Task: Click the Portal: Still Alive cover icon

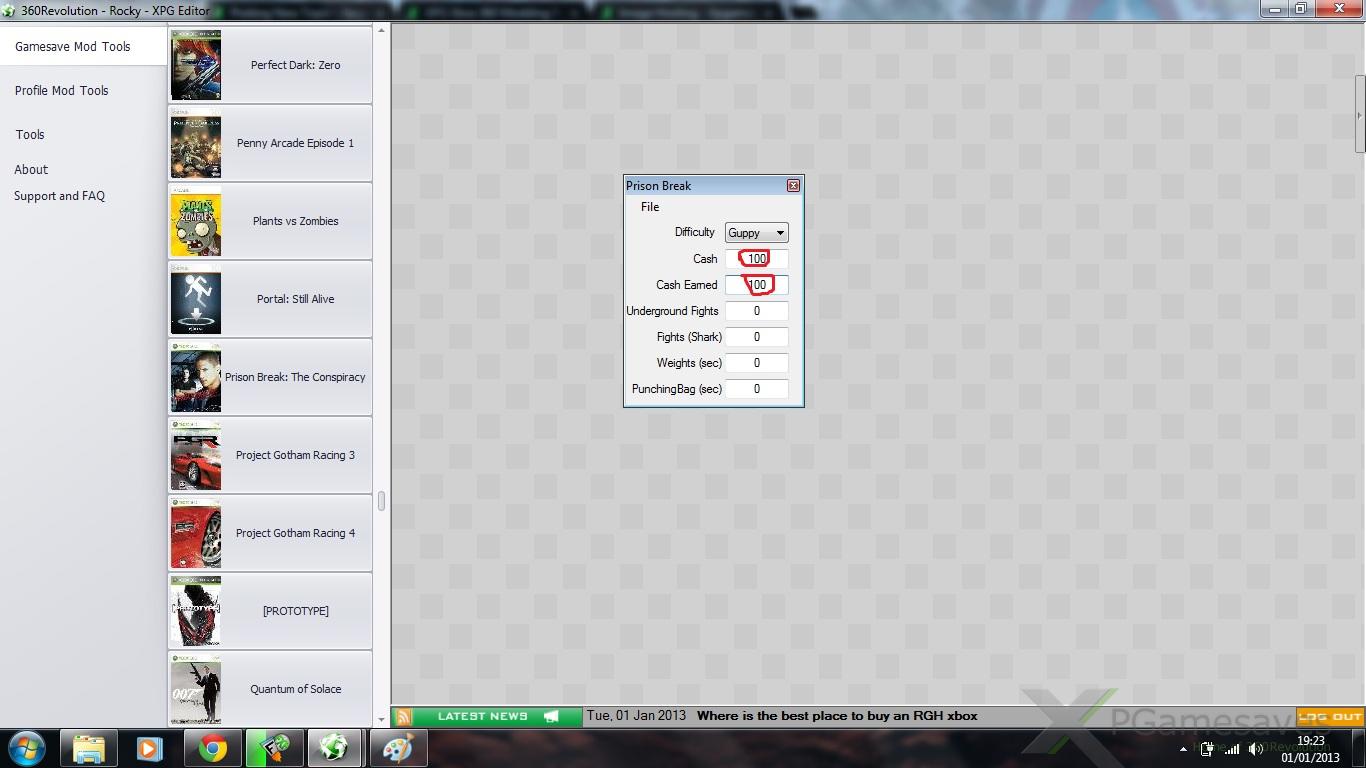Action: point(196,299)
